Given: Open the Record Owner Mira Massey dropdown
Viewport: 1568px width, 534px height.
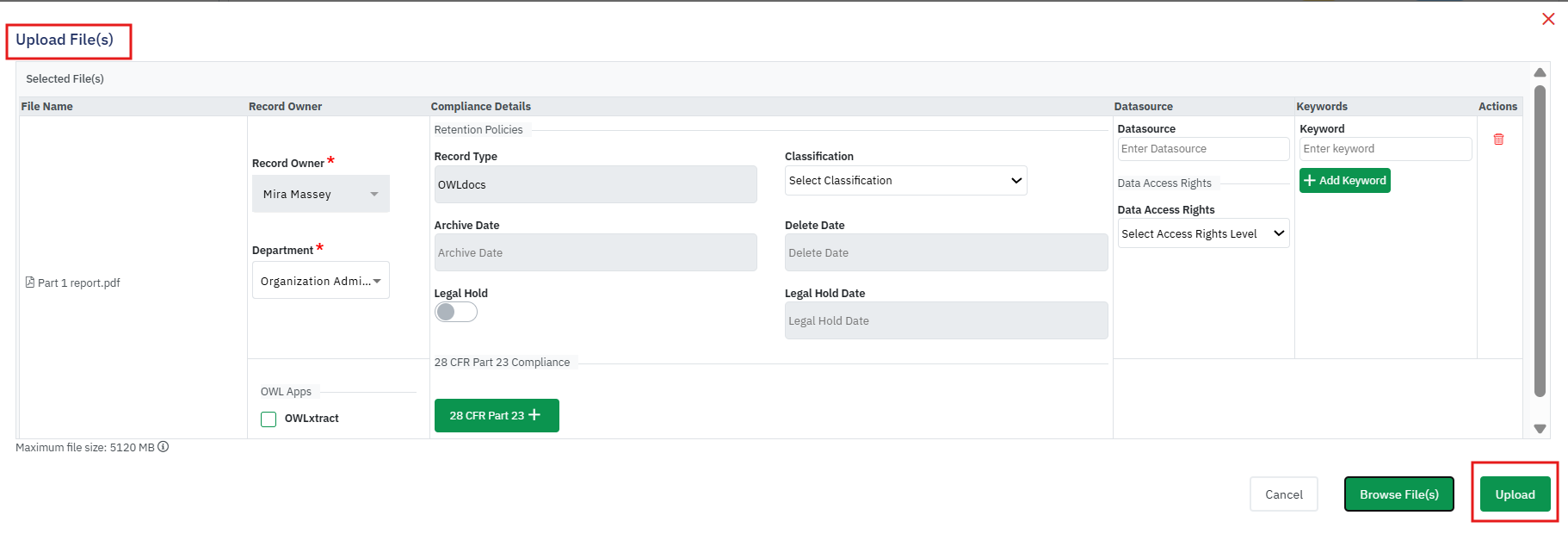Looking at the screenshot, I should [320, 194].
